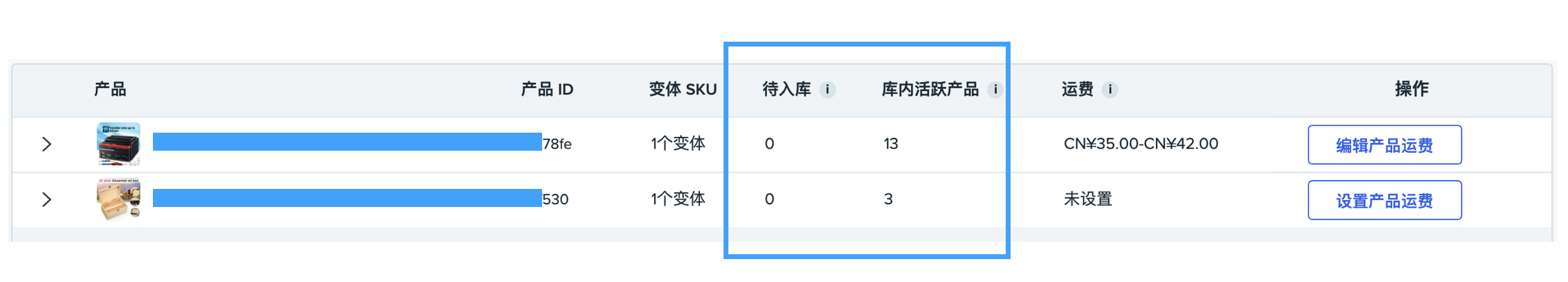
Task: Click the product ID ending 78fe
Action: coord(557,144)
